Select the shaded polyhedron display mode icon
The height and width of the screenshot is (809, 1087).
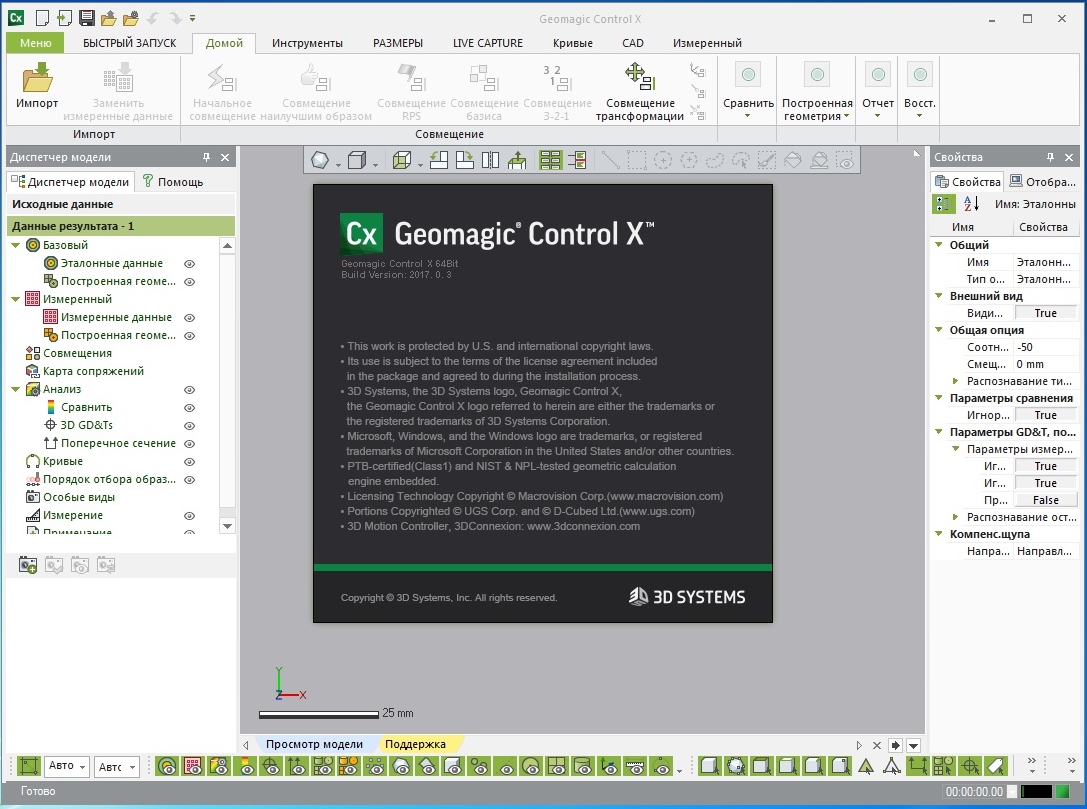(x=320, y=160)
